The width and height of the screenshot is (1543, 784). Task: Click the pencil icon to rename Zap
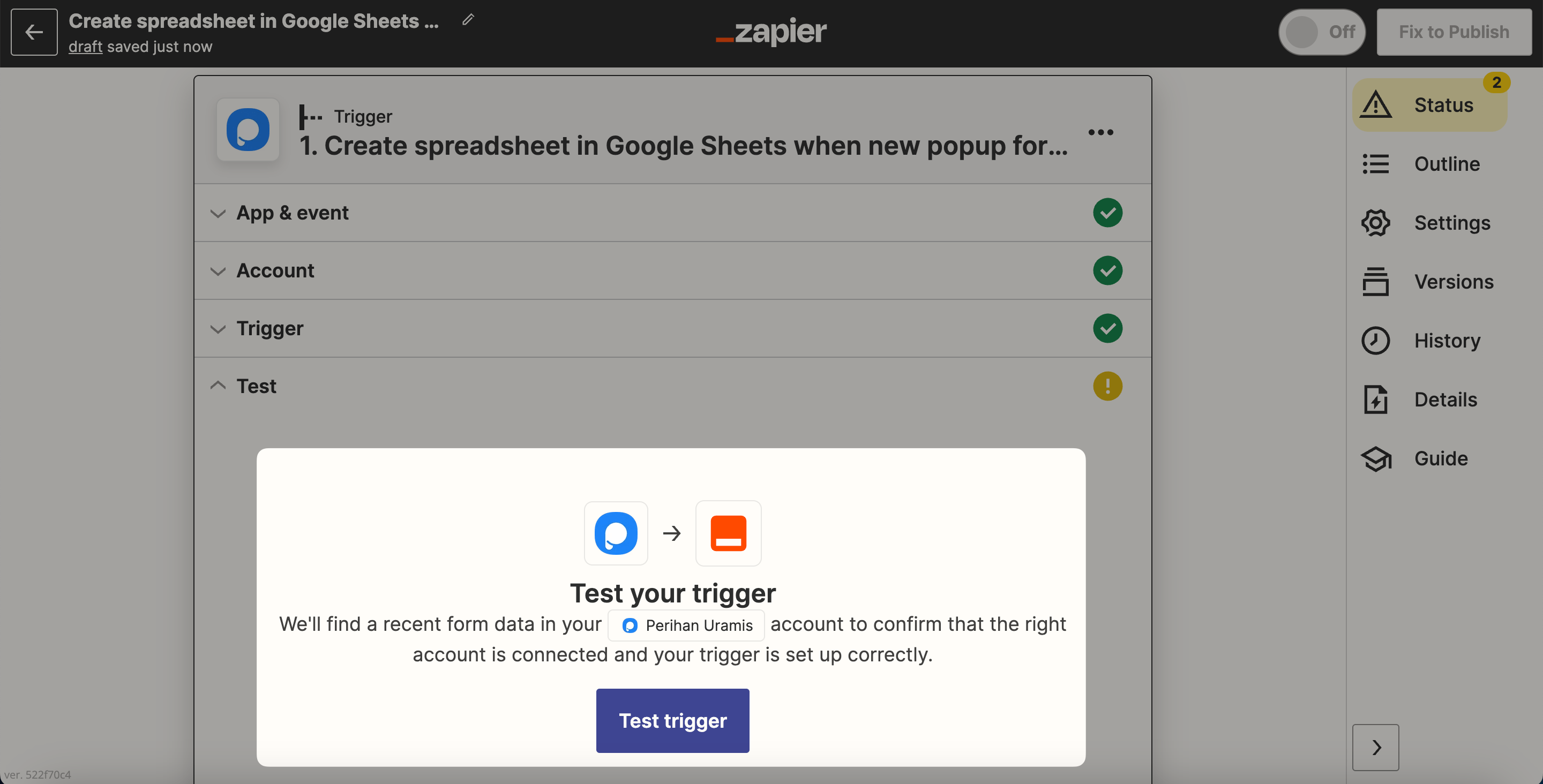(x=468, y=20)
